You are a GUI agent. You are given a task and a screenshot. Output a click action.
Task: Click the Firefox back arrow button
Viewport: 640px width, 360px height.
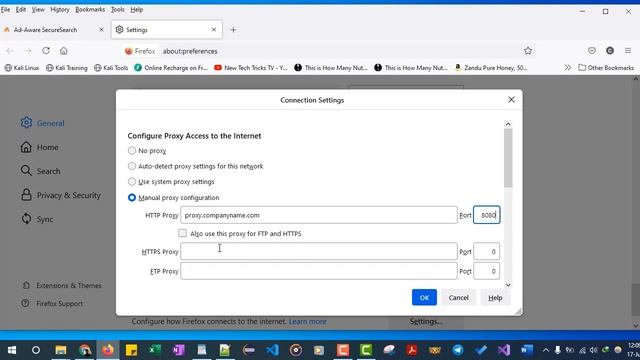pyautogui.click(x=10, y=51)
